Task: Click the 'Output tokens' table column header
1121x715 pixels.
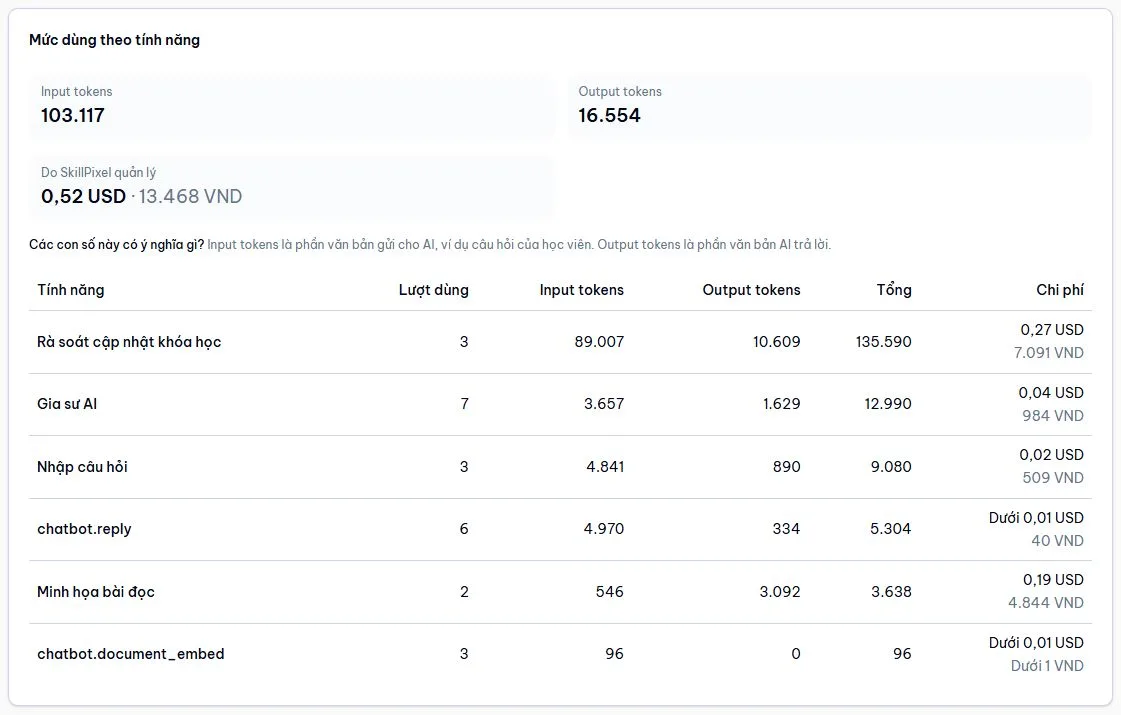Action: (751, 290)
